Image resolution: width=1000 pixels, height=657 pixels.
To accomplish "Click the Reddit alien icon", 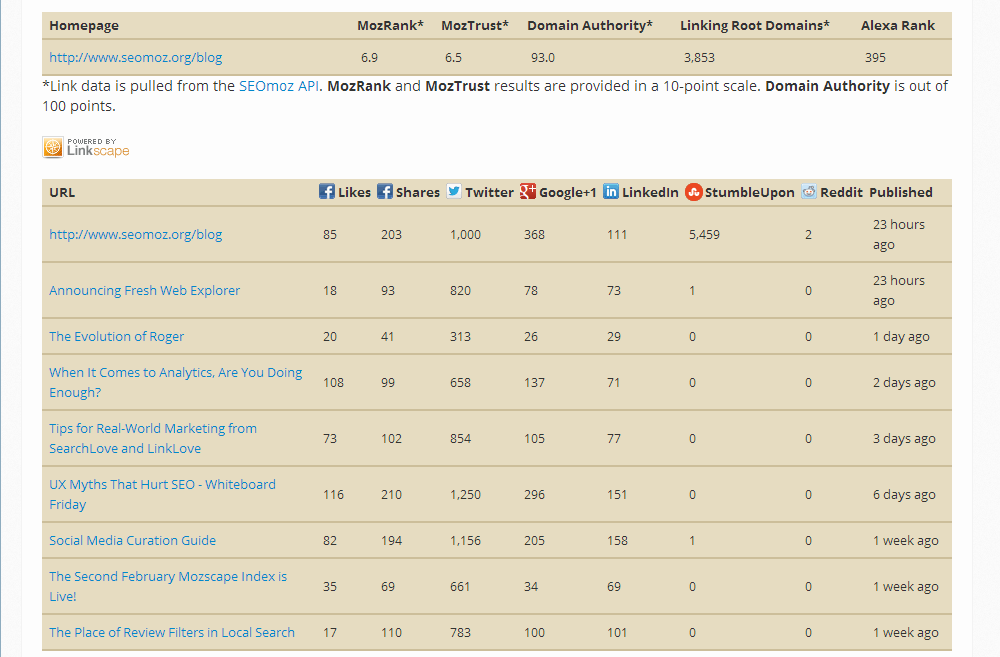I will click(809, 191).
